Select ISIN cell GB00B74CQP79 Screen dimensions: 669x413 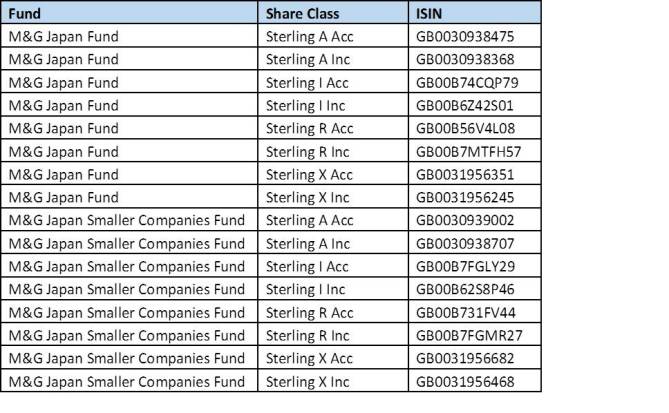[x=474, y=82]
